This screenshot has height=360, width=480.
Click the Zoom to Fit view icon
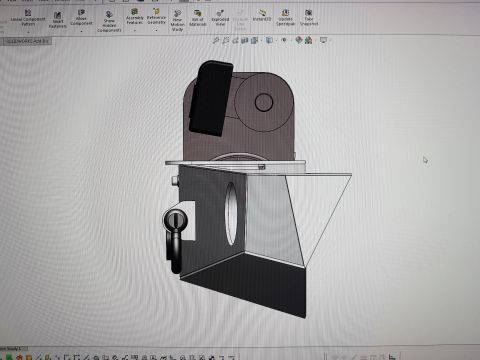point(216,40)
